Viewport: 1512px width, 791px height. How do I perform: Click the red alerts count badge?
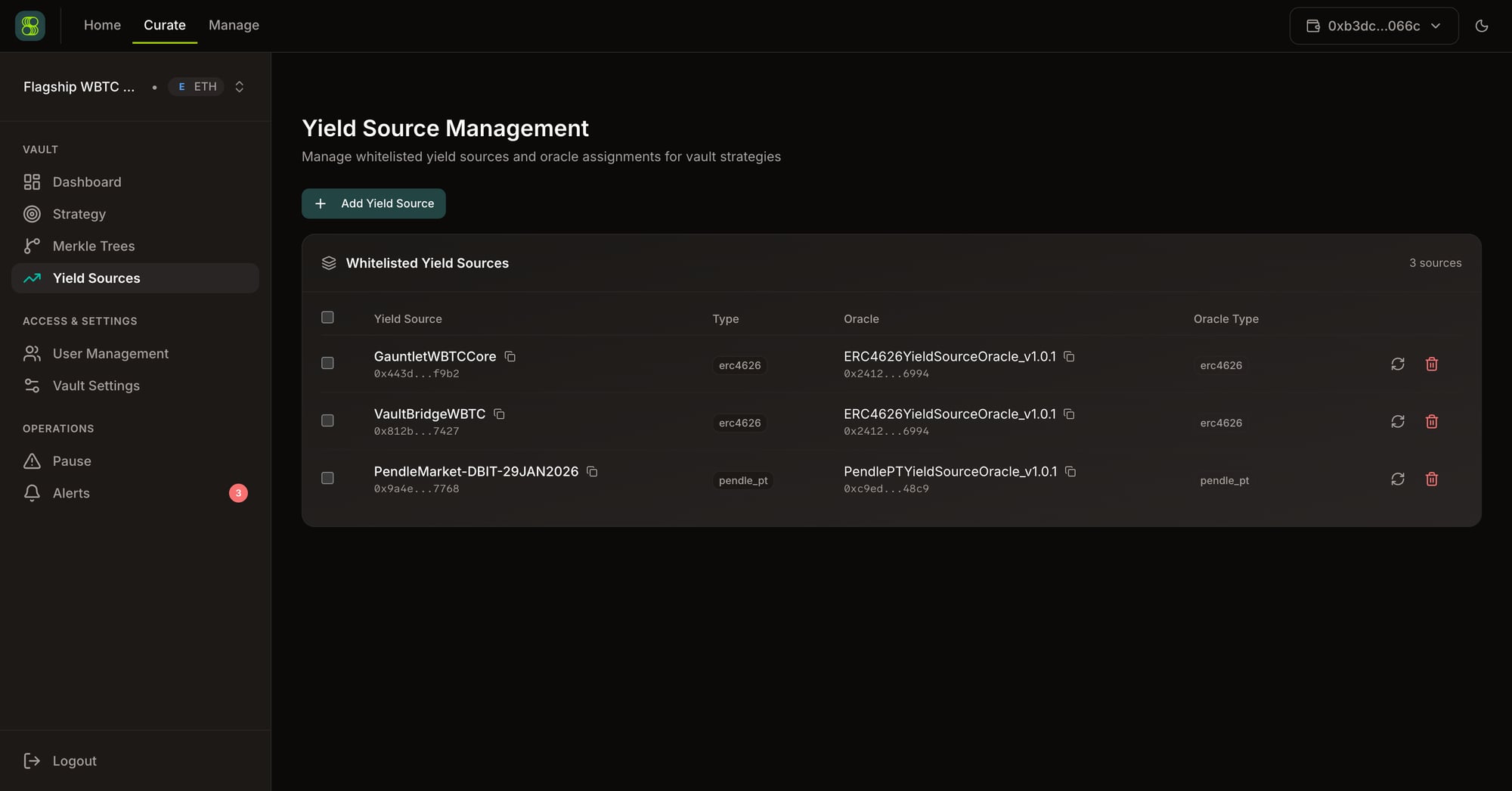pos(238,493)
